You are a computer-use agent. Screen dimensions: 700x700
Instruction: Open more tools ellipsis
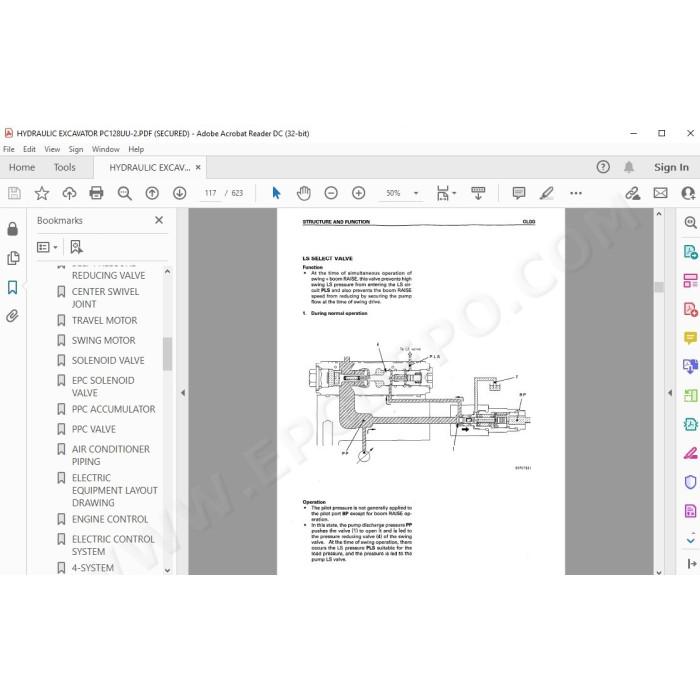(x=576, y=193)
